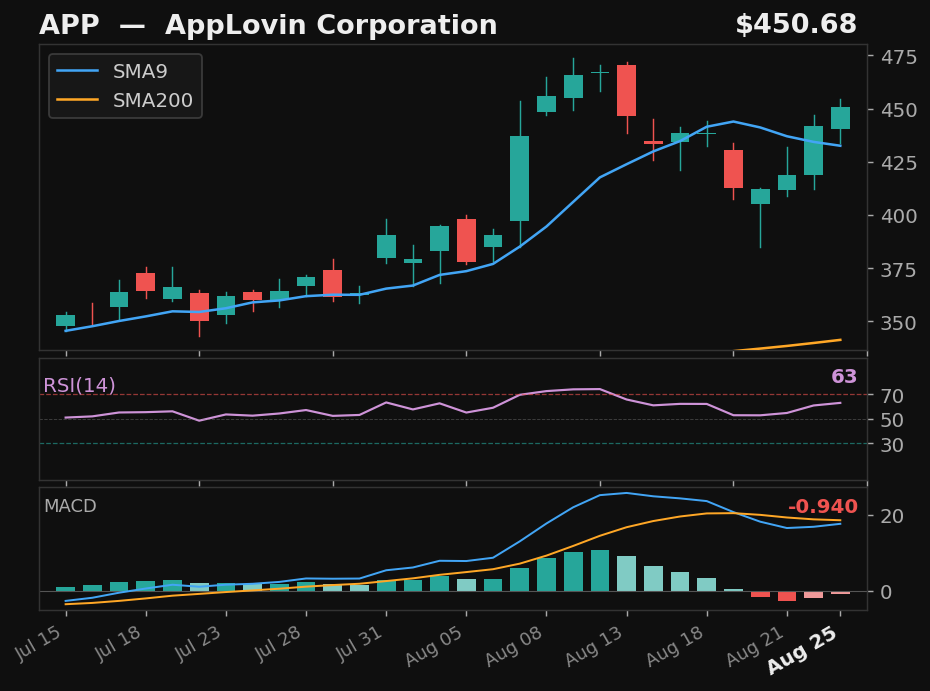
Task: Click the $450.68 price label
Action: click(x=796, y=24)
